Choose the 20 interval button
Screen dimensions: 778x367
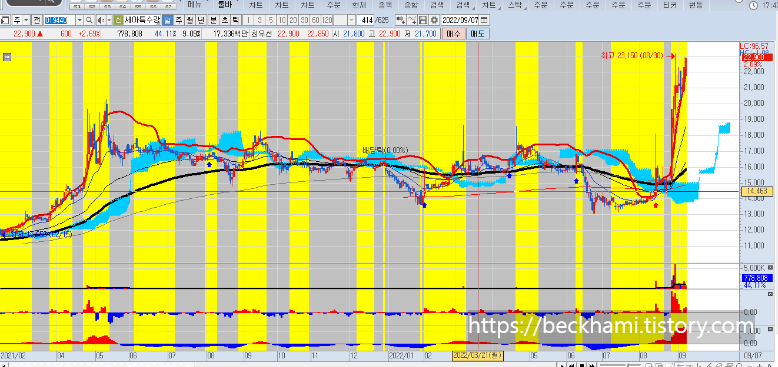[294, 20]
